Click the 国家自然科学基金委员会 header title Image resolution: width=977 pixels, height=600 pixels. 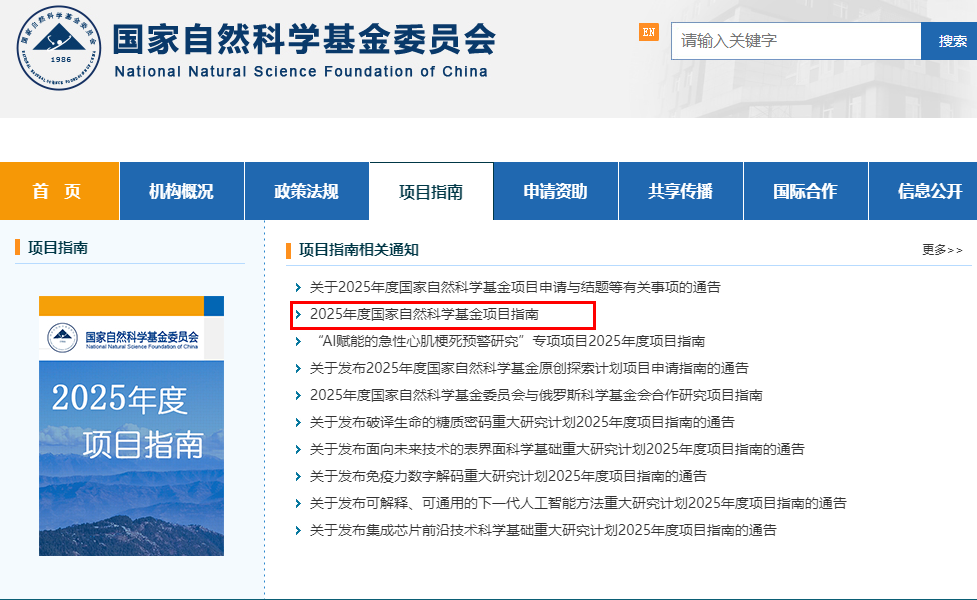click(x=304, y=39)
